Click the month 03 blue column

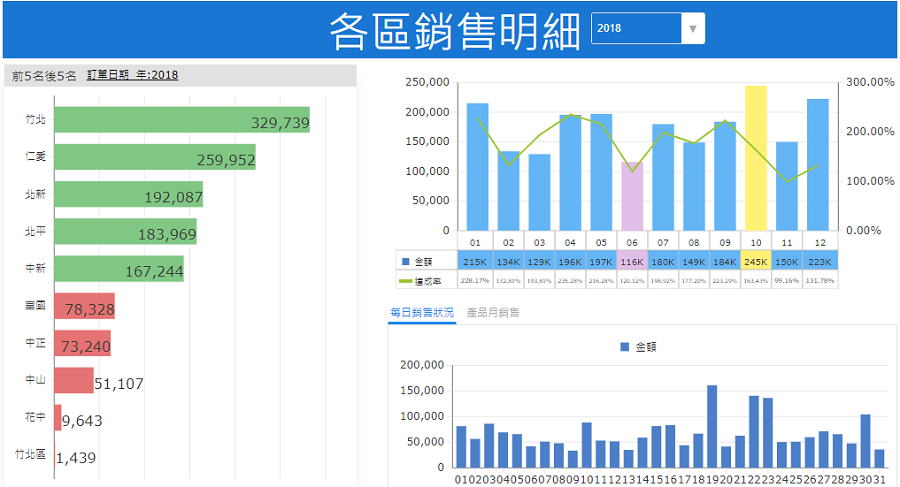pos(540,192)
